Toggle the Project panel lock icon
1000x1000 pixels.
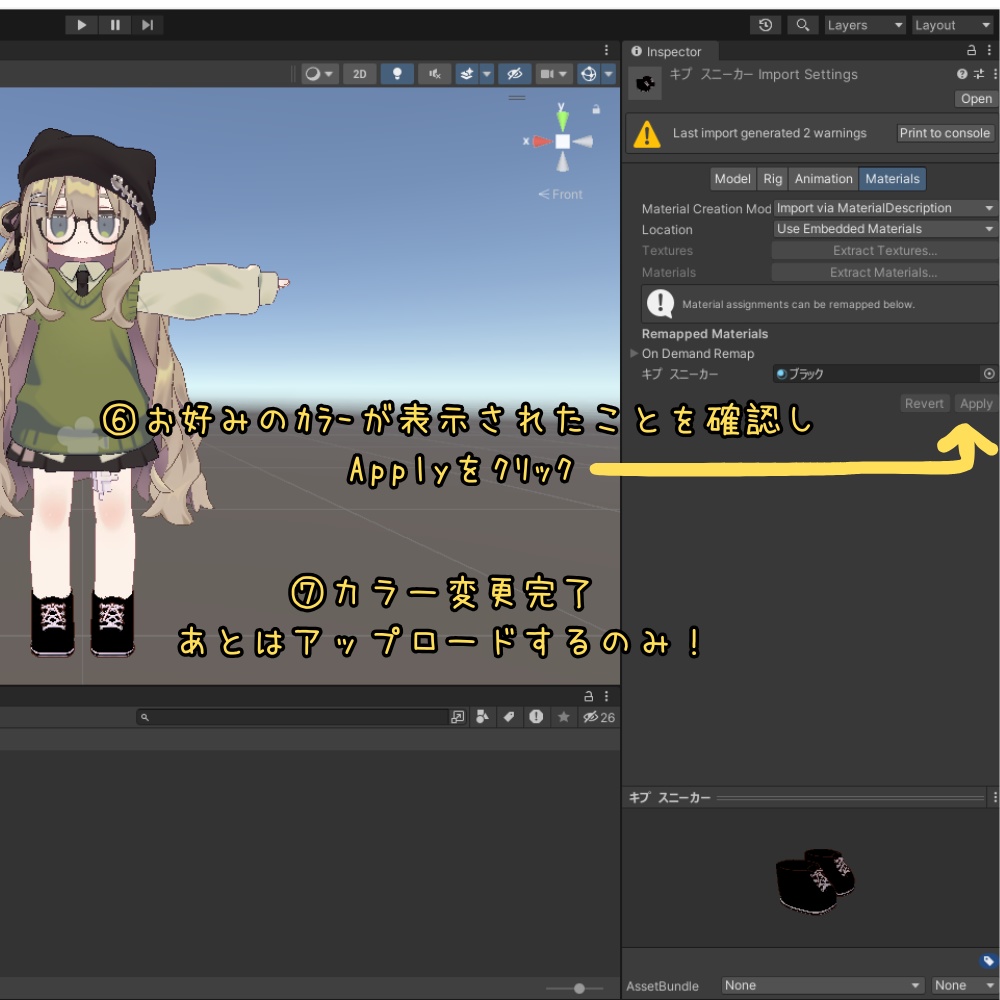click(589, 696)
